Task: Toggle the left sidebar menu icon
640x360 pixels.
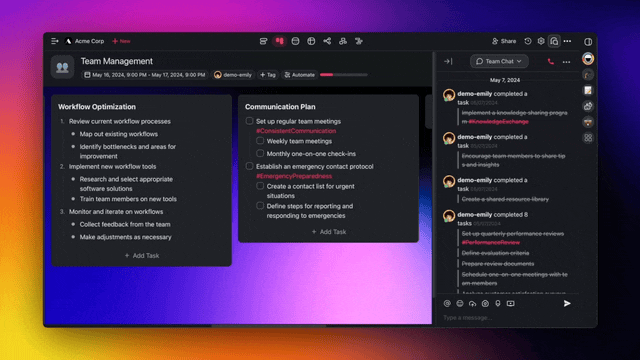Action: [55, 41]
